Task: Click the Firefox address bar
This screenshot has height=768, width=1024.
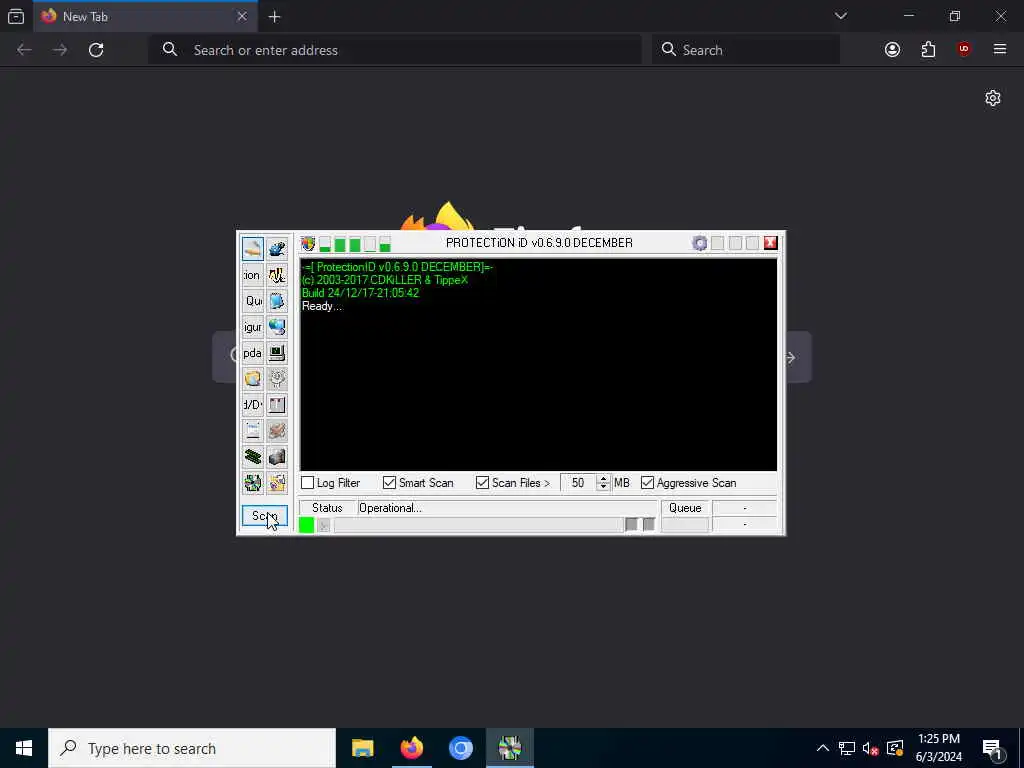Action: 395,50
